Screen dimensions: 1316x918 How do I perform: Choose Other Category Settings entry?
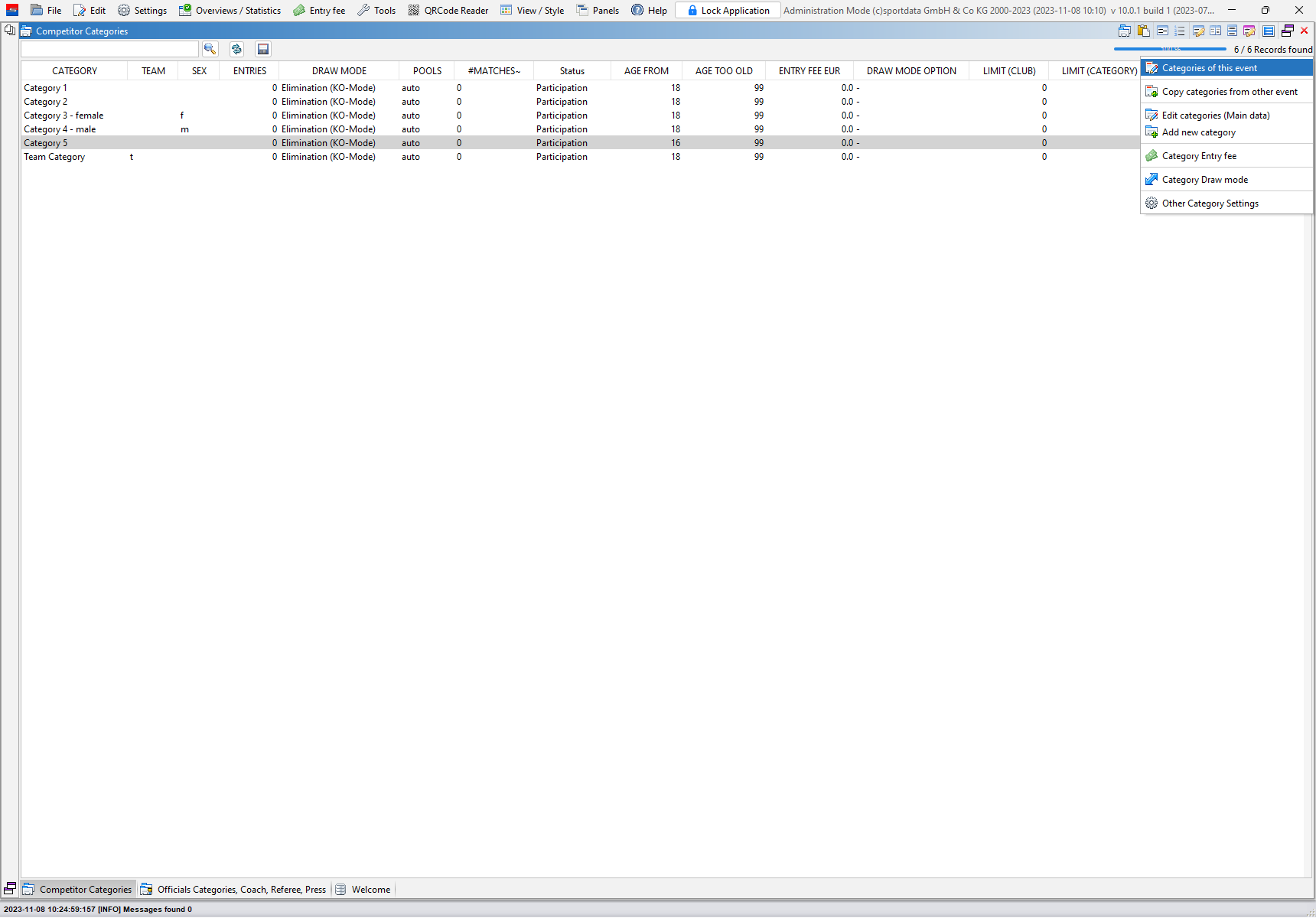pyautogui.click(x=1226, y=203)
